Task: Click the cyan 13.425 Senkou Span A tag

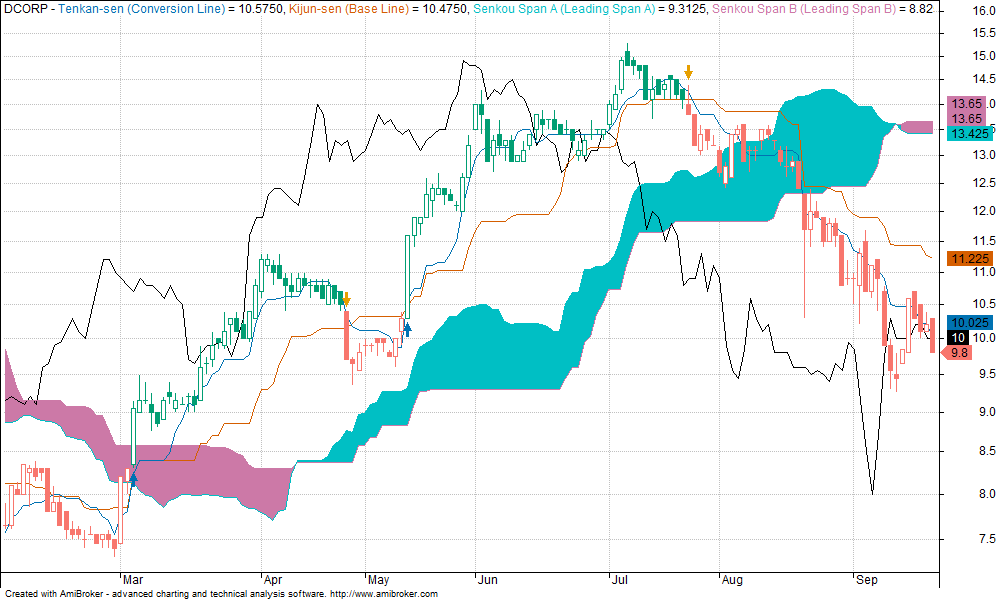Action: (966, 133)
